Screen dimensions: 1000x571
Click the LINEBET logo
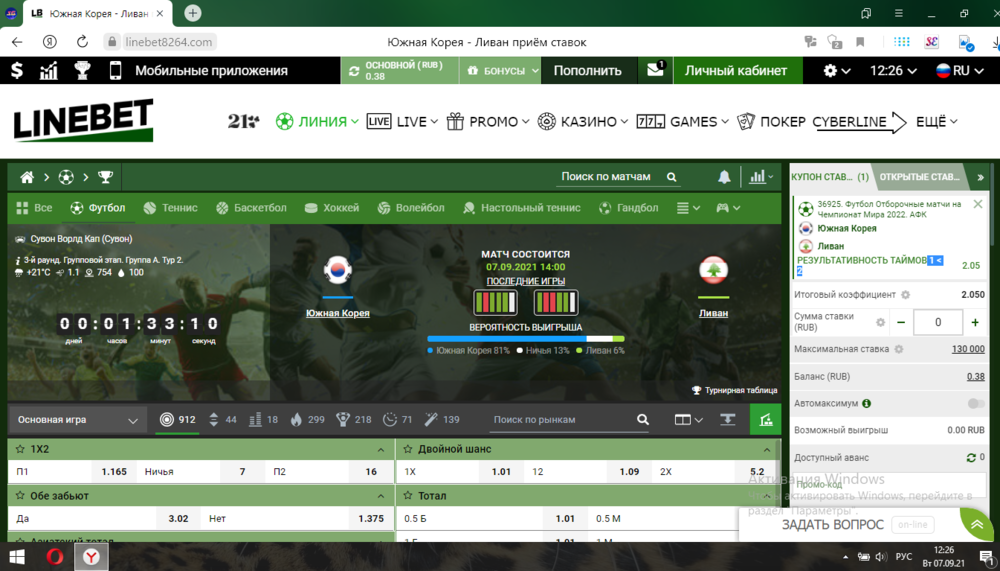83,120
